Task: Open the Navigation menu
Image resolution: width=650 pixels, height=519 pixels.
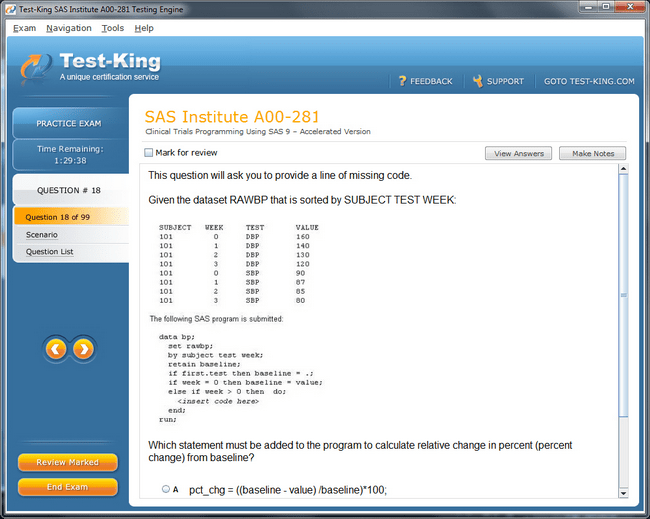Action: click(x=69, y=28)
